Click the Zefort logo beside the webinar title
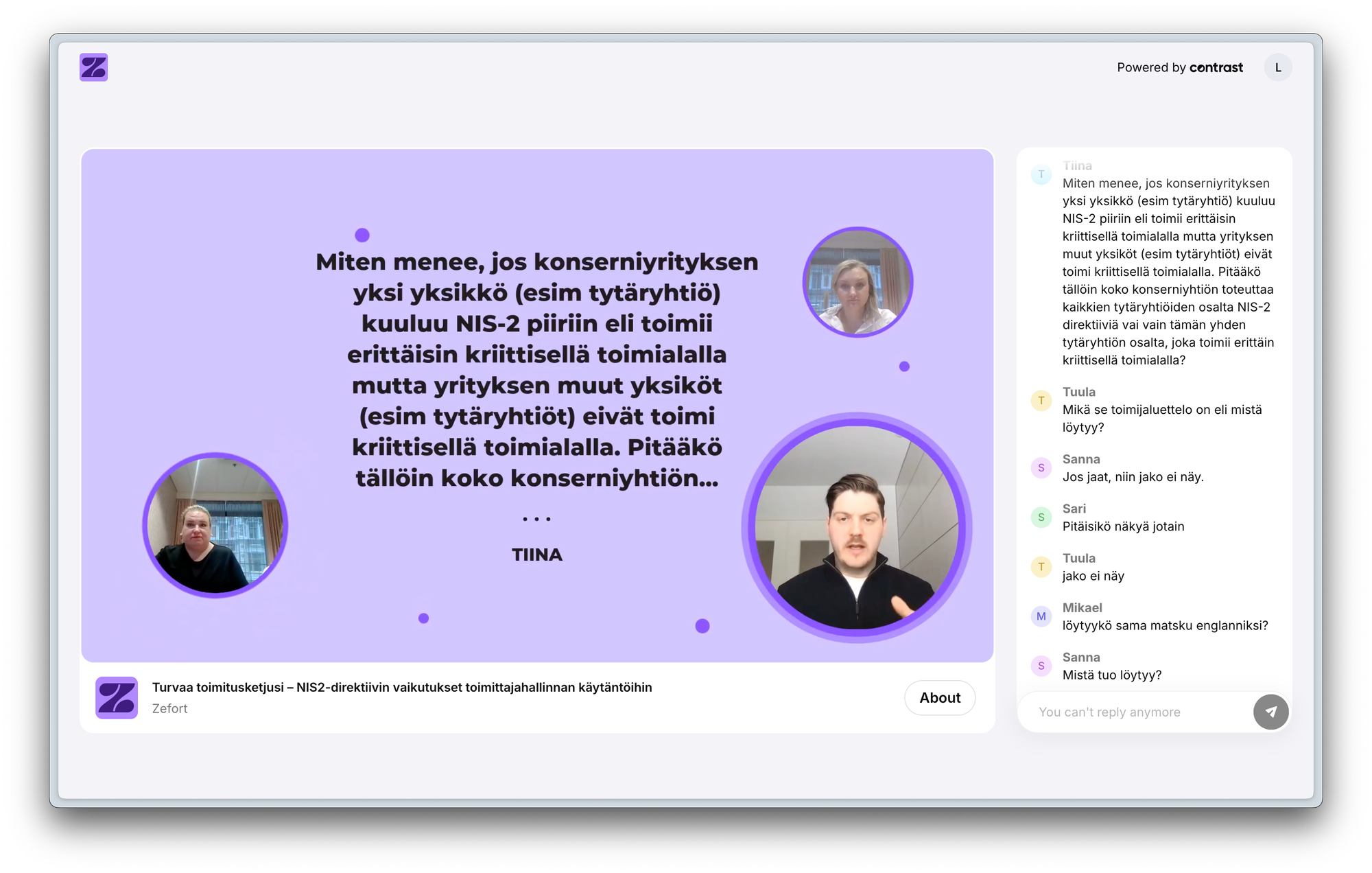 [x=117, y=697]
